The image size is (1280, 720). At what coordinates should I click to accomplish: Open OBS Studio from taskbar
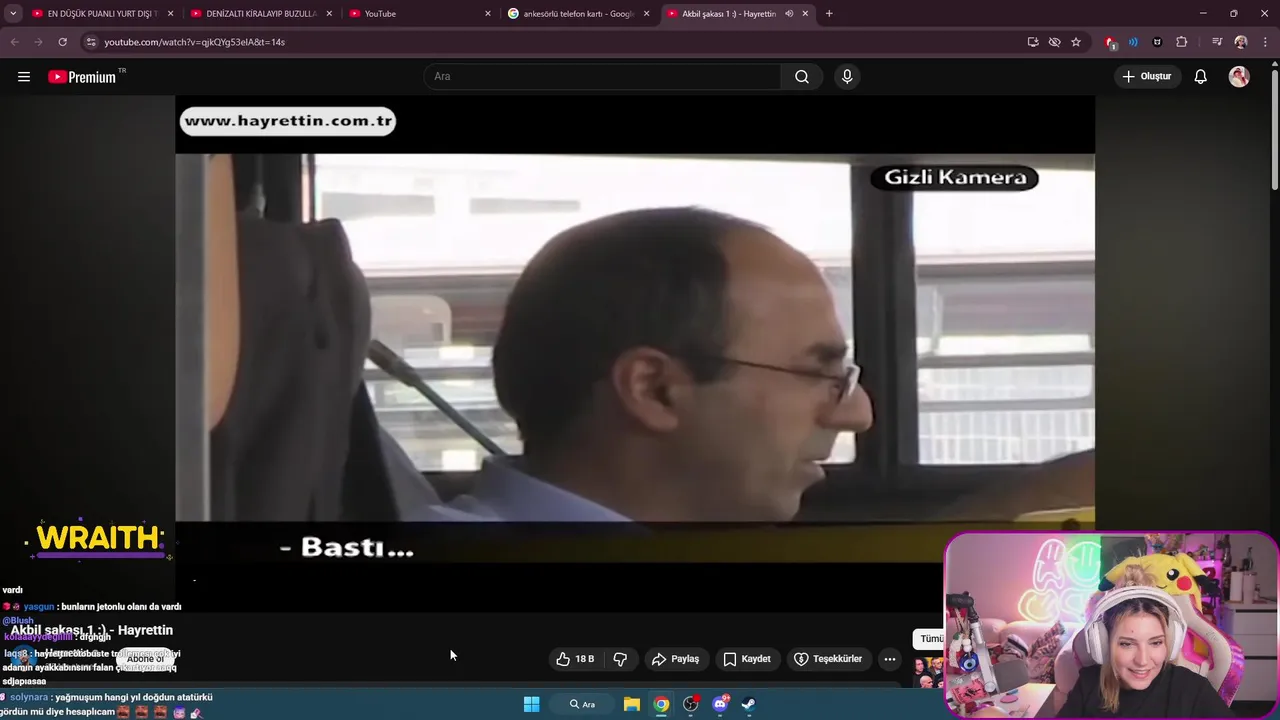pos(690,704)
